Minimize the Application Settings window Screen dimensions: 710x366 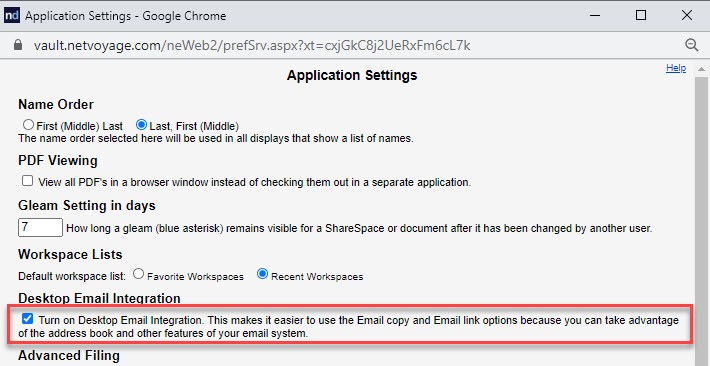[595, 15]
